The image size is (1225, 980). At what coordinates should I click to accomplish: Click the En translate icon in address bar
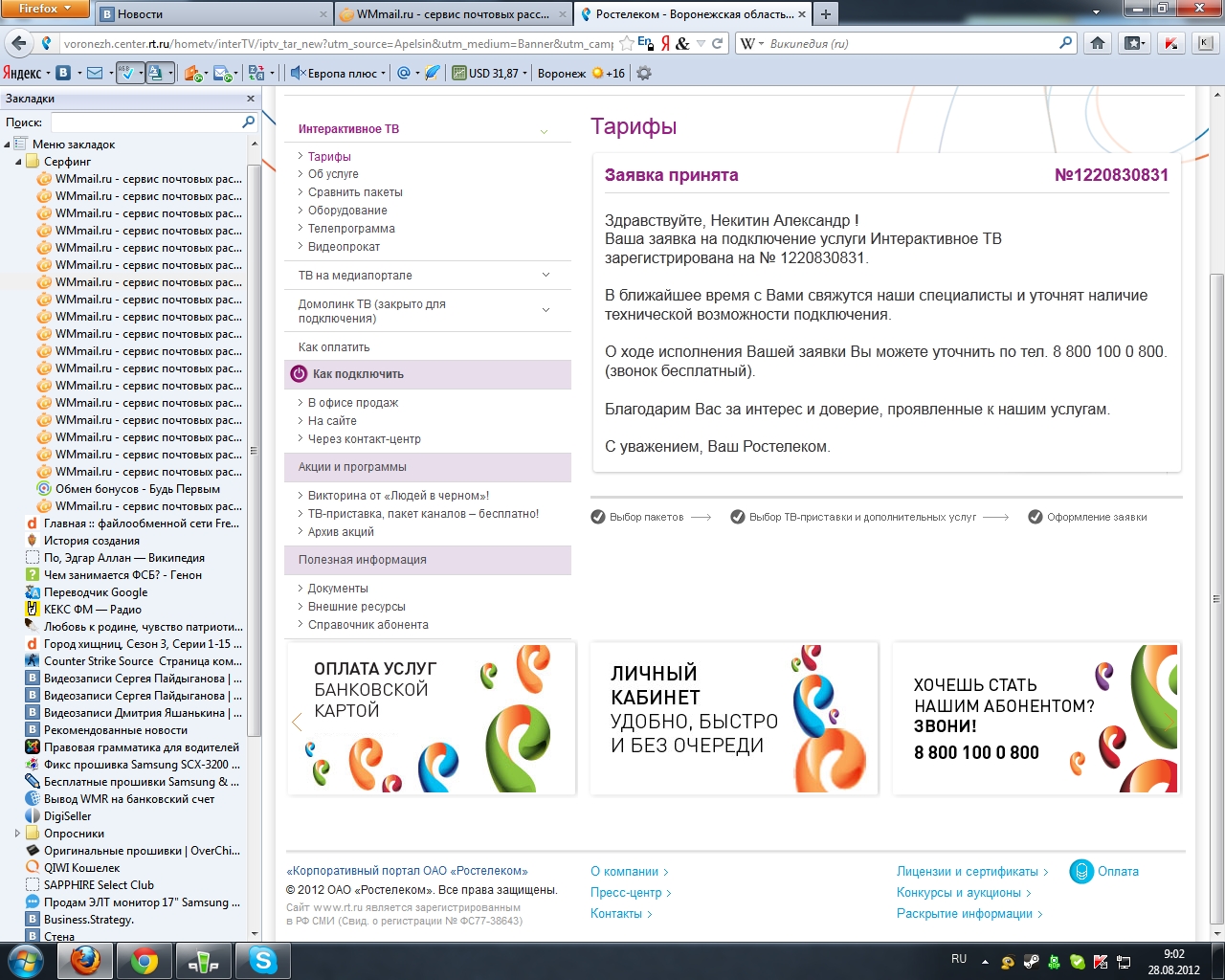(x=645, y=43)
